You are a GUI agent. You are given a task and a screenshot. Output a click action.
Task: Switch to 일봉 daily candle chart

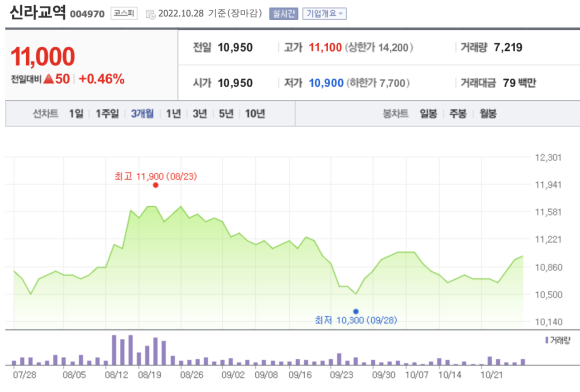[x=428, y=114]
